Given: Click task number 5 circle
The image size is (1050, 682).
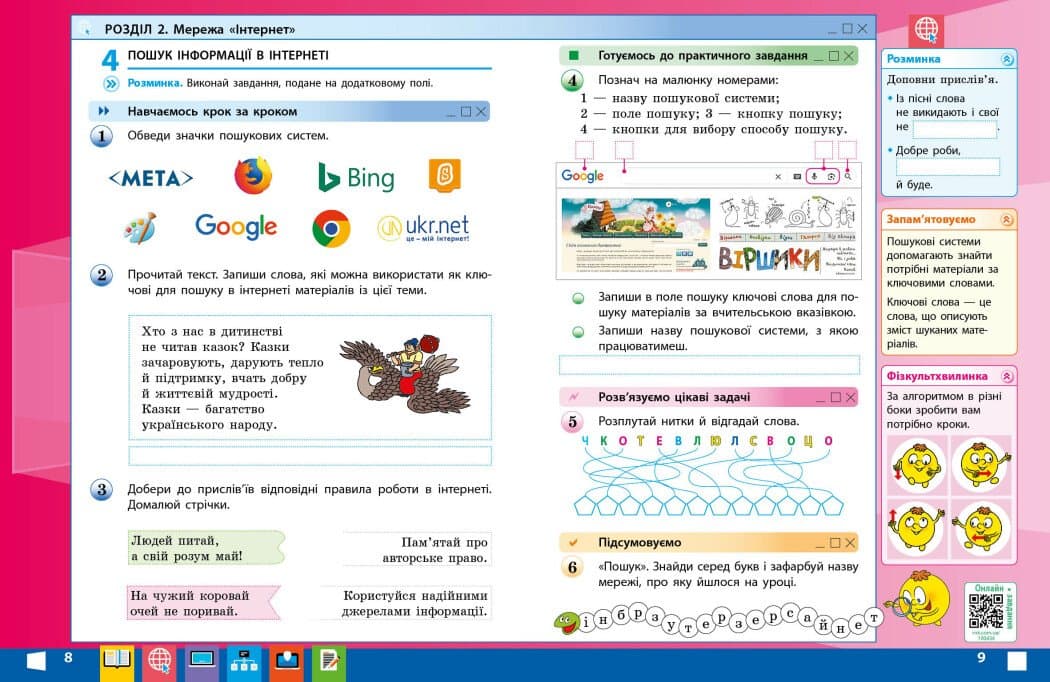Looking at the screenshot, I should point(573,422).
